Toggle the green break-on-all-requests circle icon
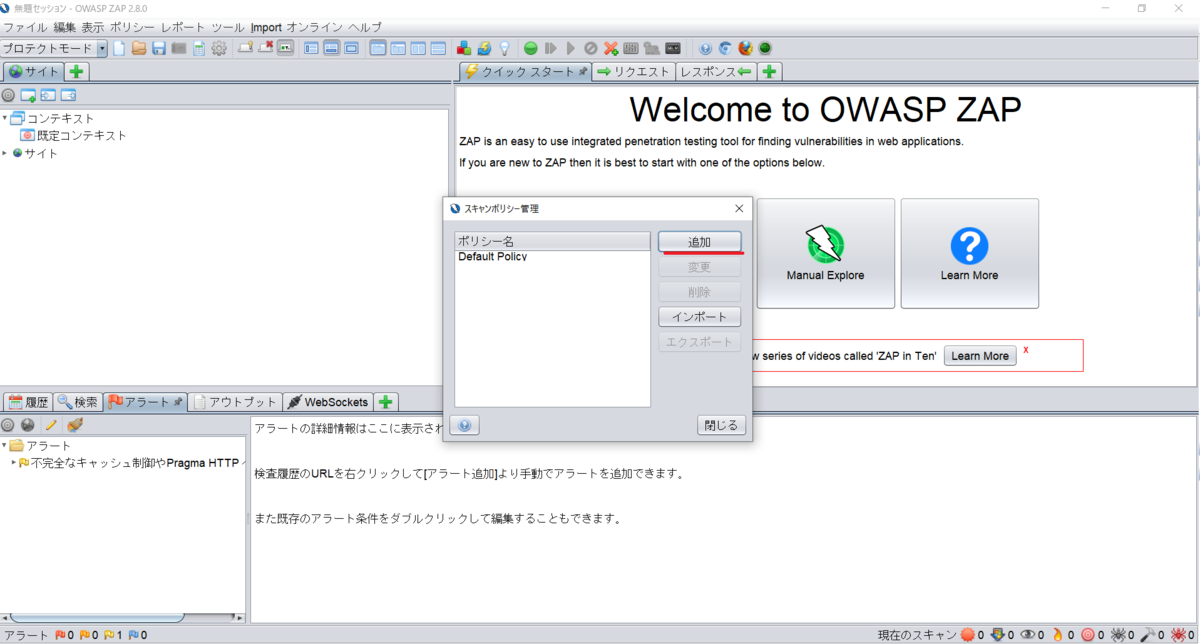The height and width of the screenshot is (644, 1200). click(531, 48)
